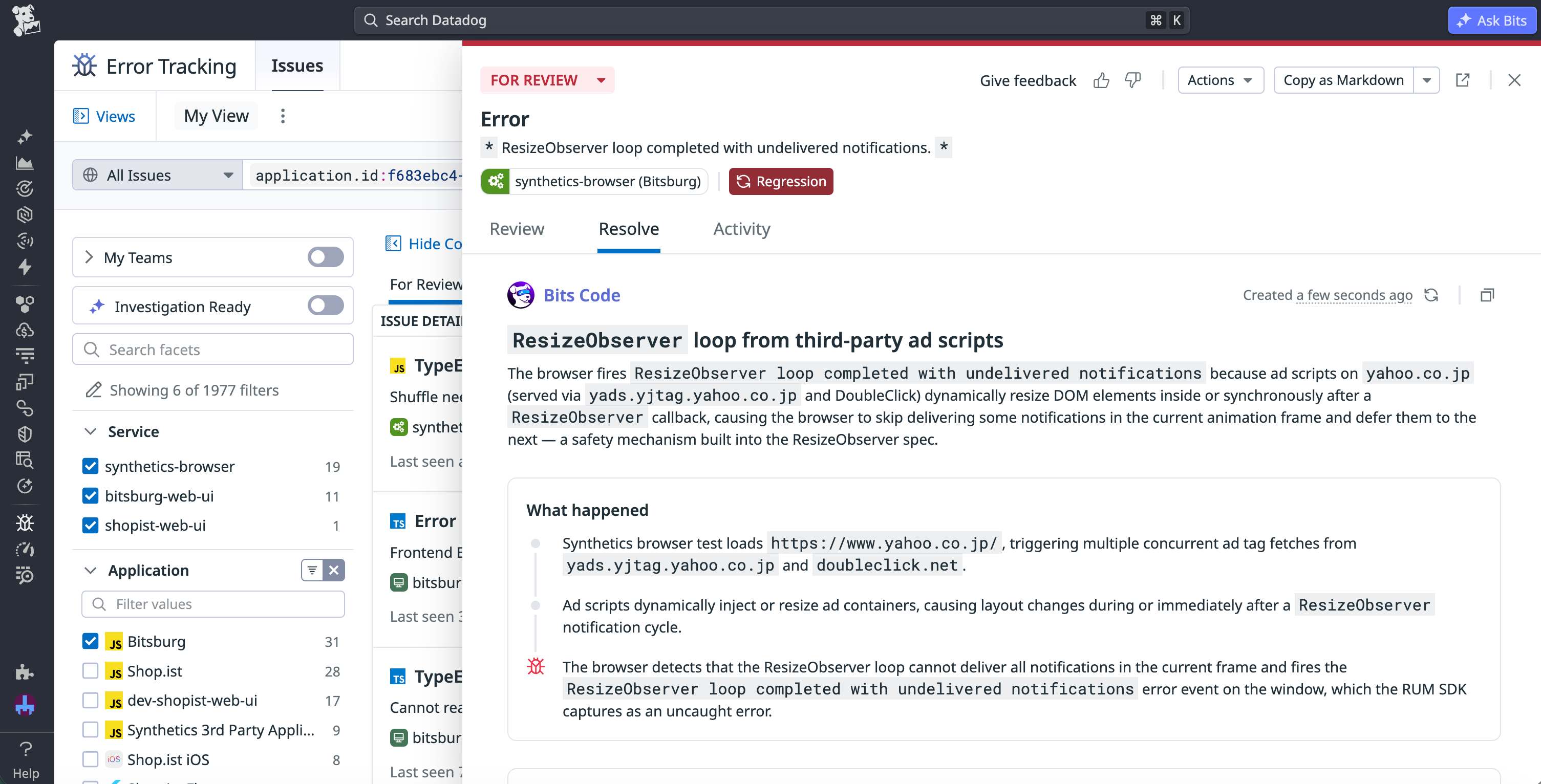Open the lightning bolt sidebar icon
The width and height of the screenshot is (1541, 784).
click(25, 267)
